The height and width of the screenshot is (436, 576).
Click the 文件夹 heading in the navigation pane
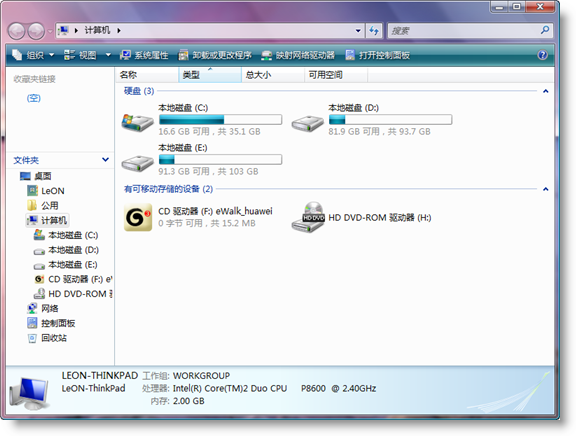tap(26, 160)
